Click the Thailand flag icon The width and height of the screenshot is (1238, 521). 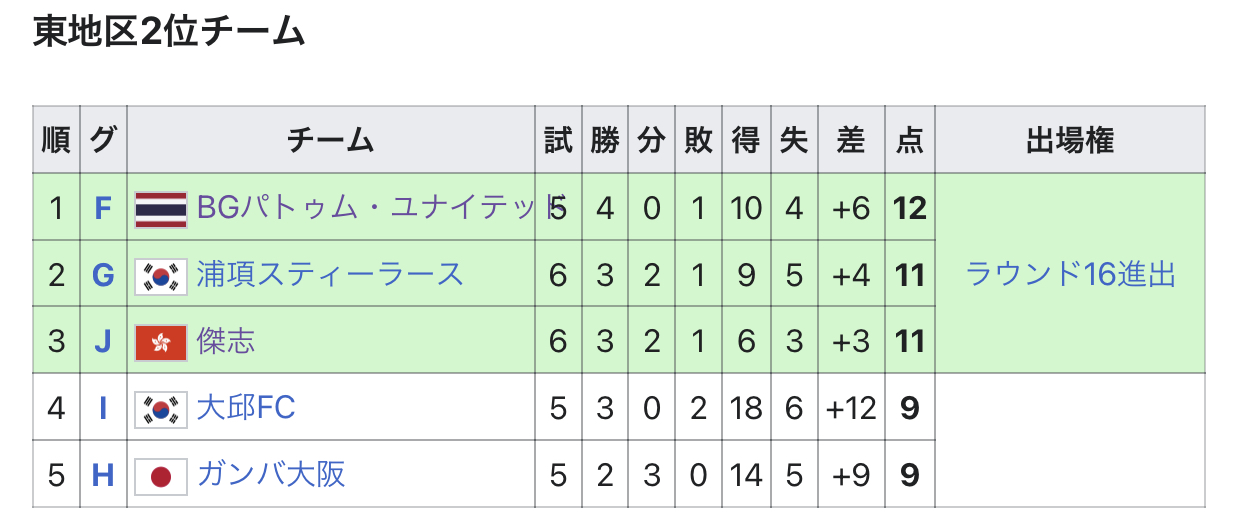point(161,209)
